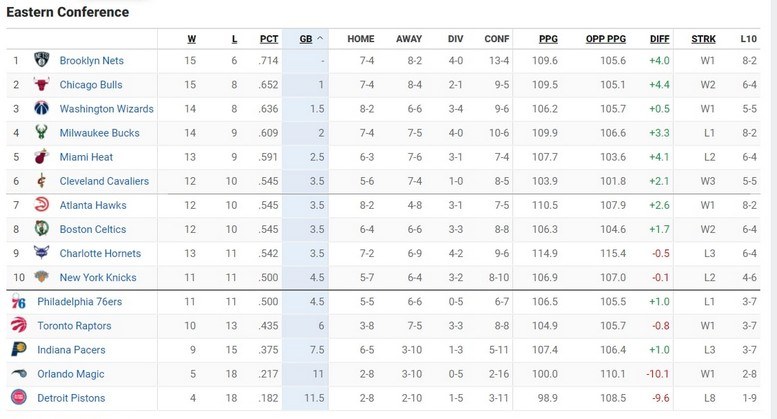Image resolution: width=777 pixels, height=419 pixels.
Task: Open the New York Knicks link
Action: click(x=99, y=277)
